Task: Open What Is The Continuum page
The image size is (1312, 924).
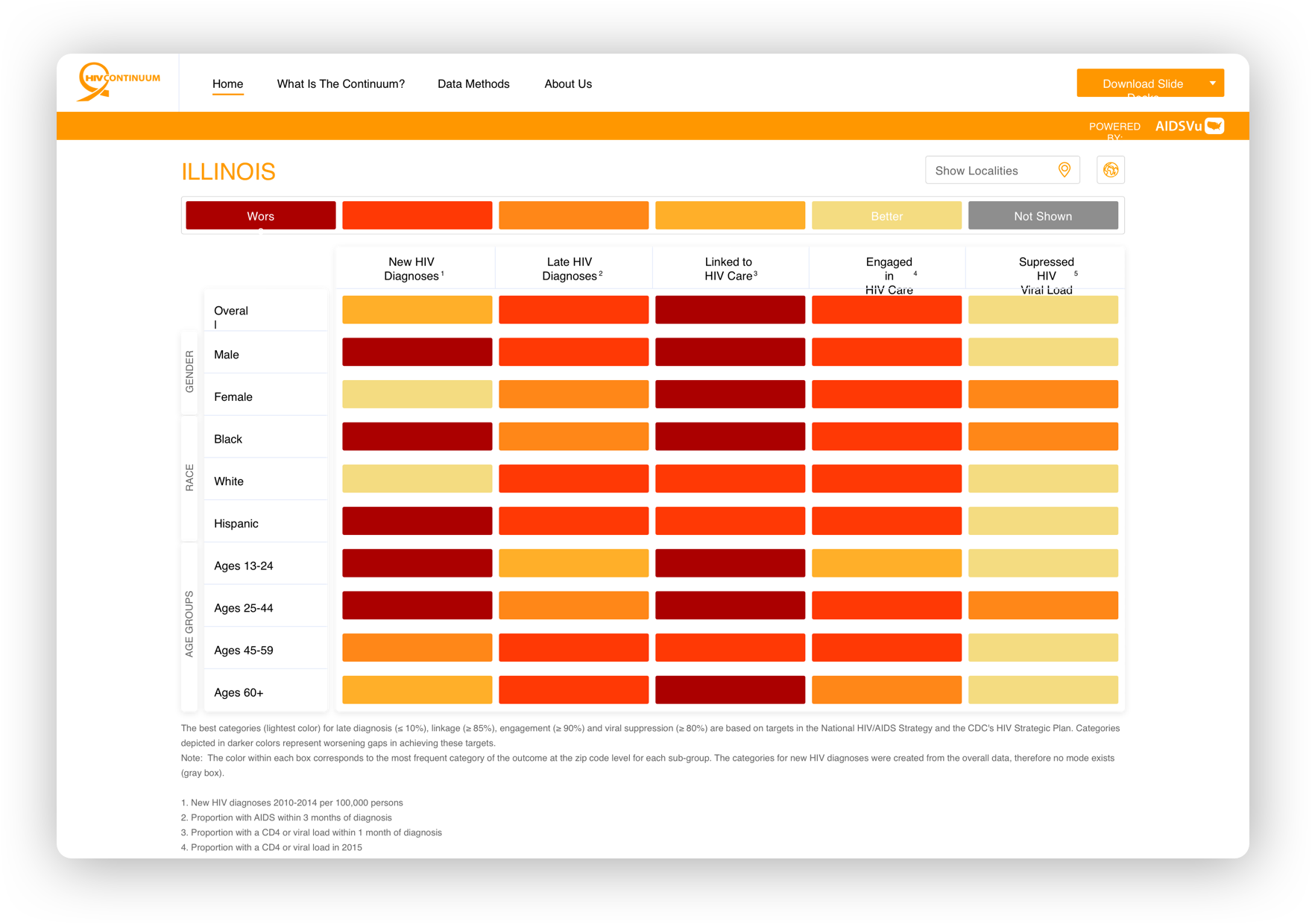Action: (x=341, y=84)
